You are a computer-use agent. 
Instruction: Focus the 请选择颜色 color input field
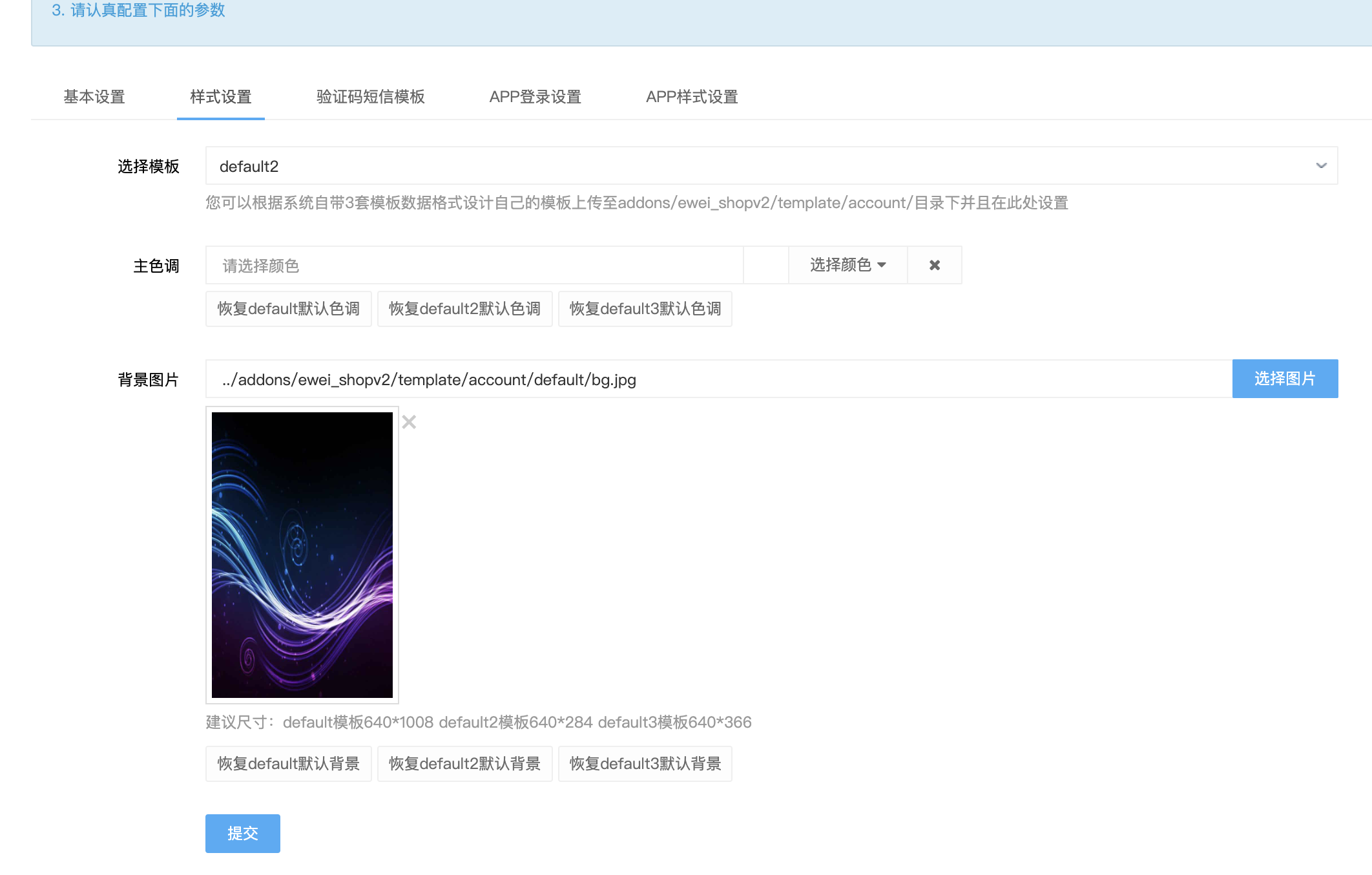tap(475, 265)
